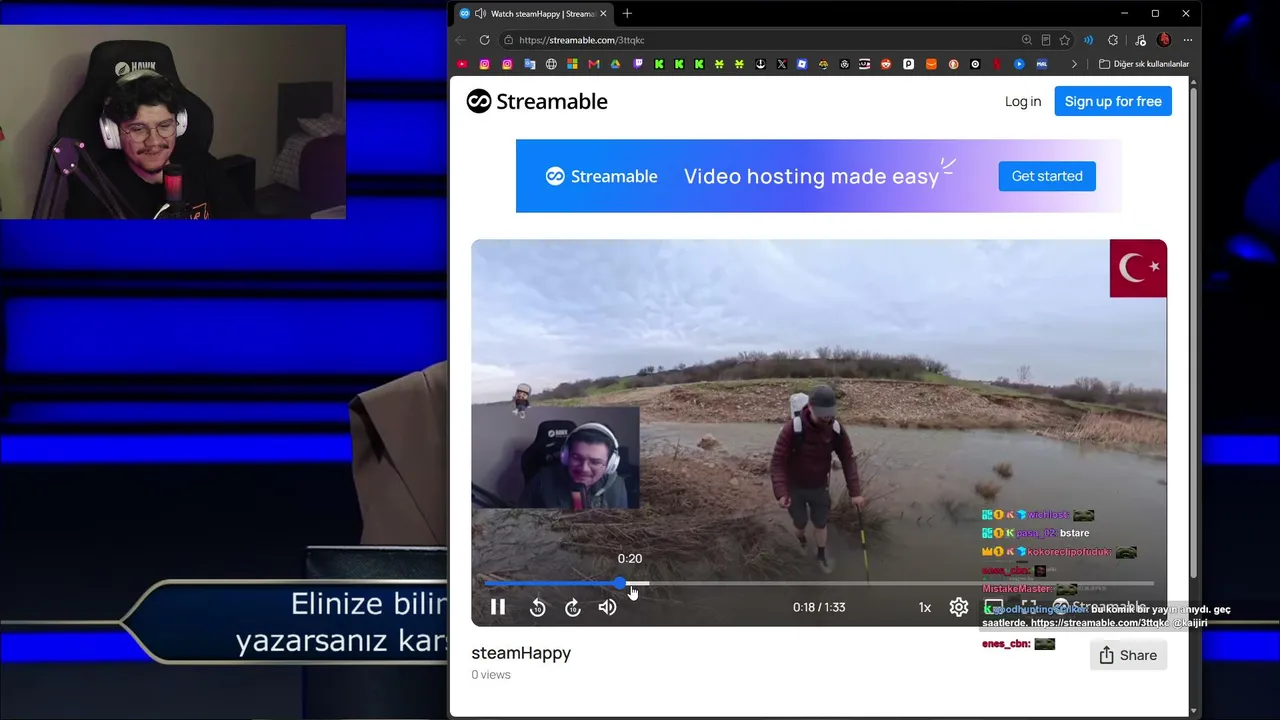Close the Watch steamHappy tab
Screen dimensions: 1280x720
coord(603,14)
